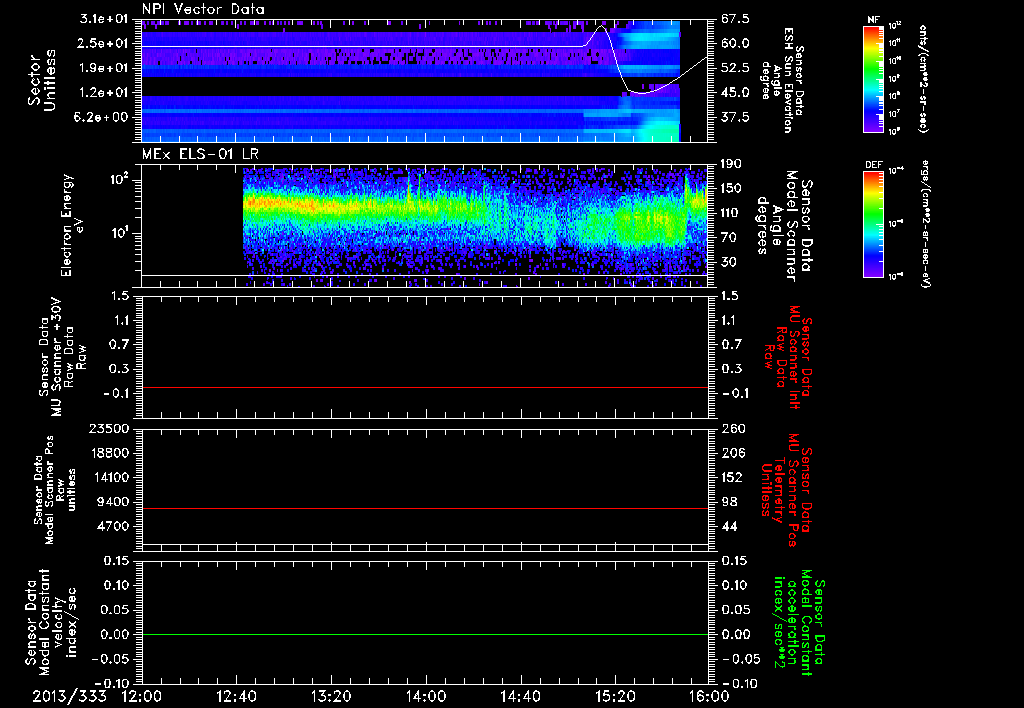Viewport: 1024px width, 708px height.
Task: Click the '2013/333' date label
Action: (69, 696)
